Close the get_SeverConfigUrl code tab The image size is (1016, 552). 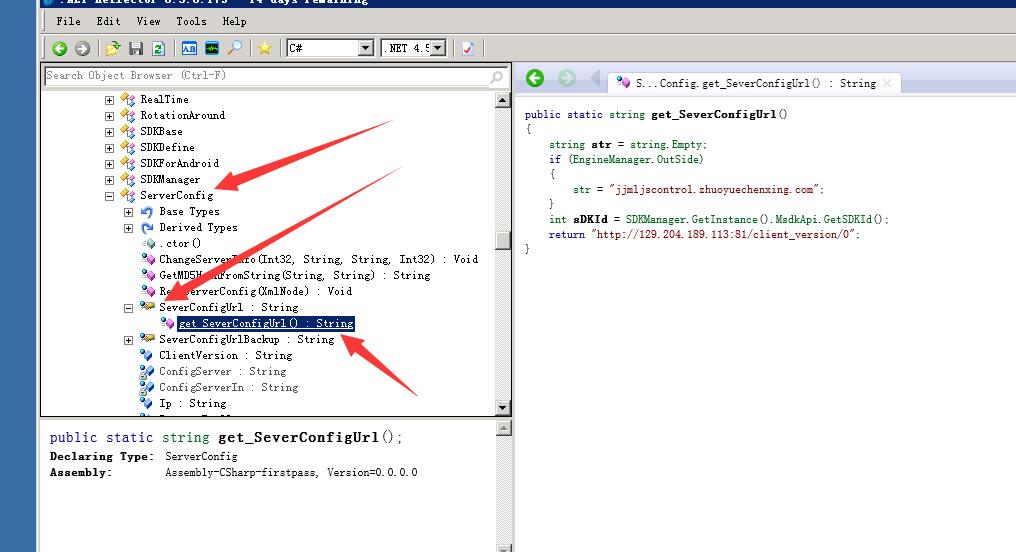tap(886, 83)
